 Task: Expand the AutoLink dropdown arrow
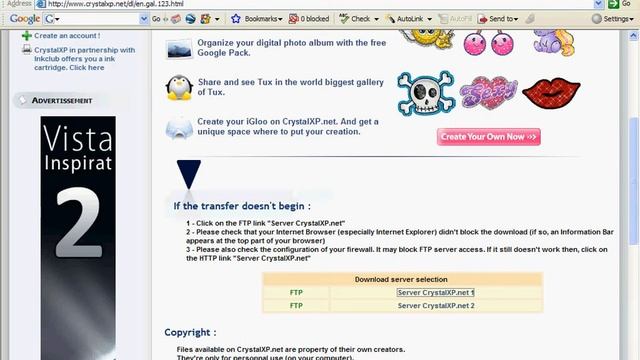tap(429, 19)
